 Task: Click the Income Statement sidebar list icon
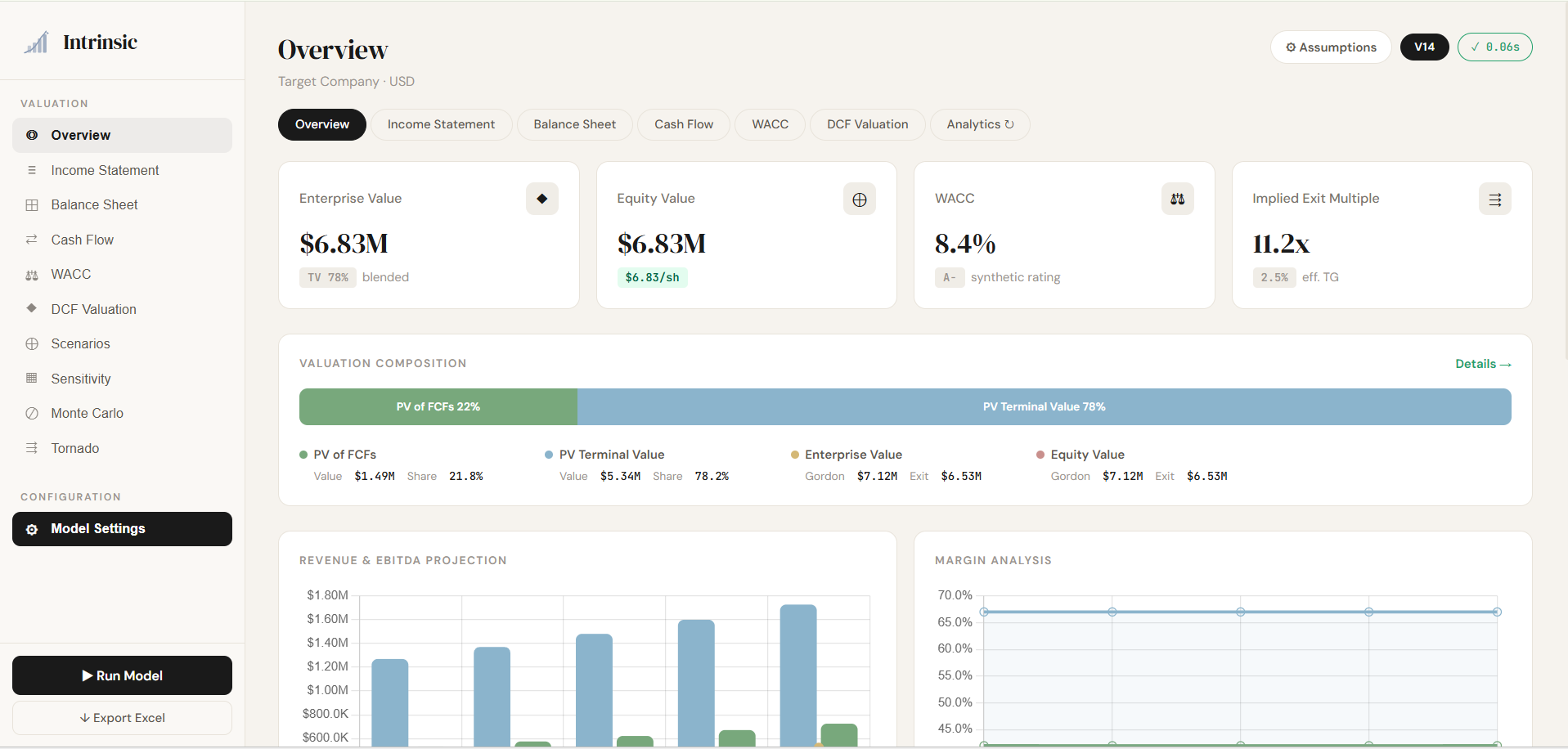point(32,170)
